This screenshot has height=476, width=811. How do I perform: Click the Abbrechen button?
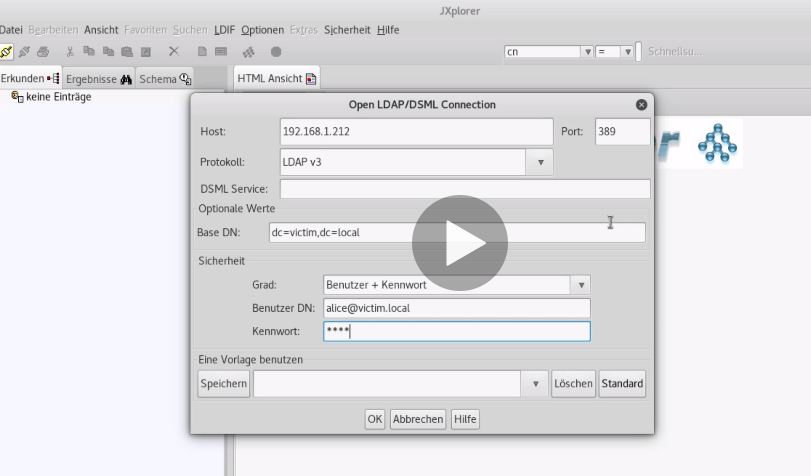[417, 420]
